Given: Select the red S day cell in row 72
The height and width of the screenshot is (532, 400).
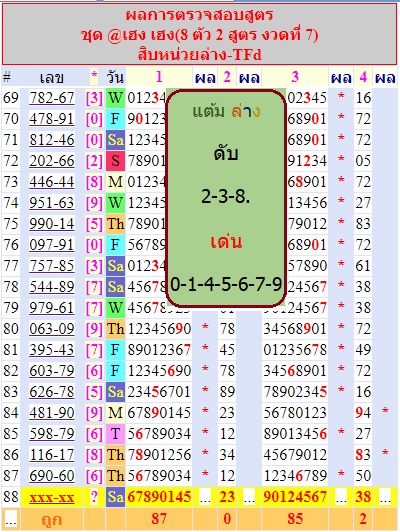Looking at the screenshot, I should 115,161.
